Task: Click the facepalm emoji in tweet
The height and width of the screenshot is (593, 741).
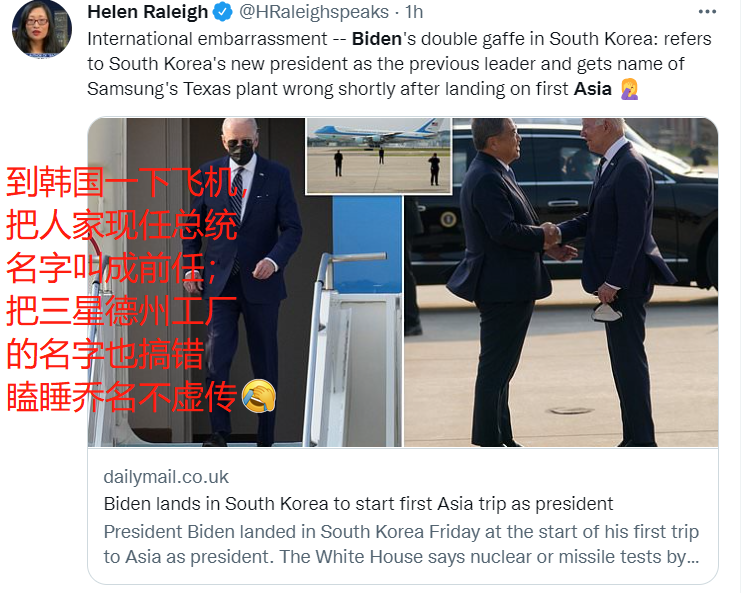Action: tap(630, 89)
